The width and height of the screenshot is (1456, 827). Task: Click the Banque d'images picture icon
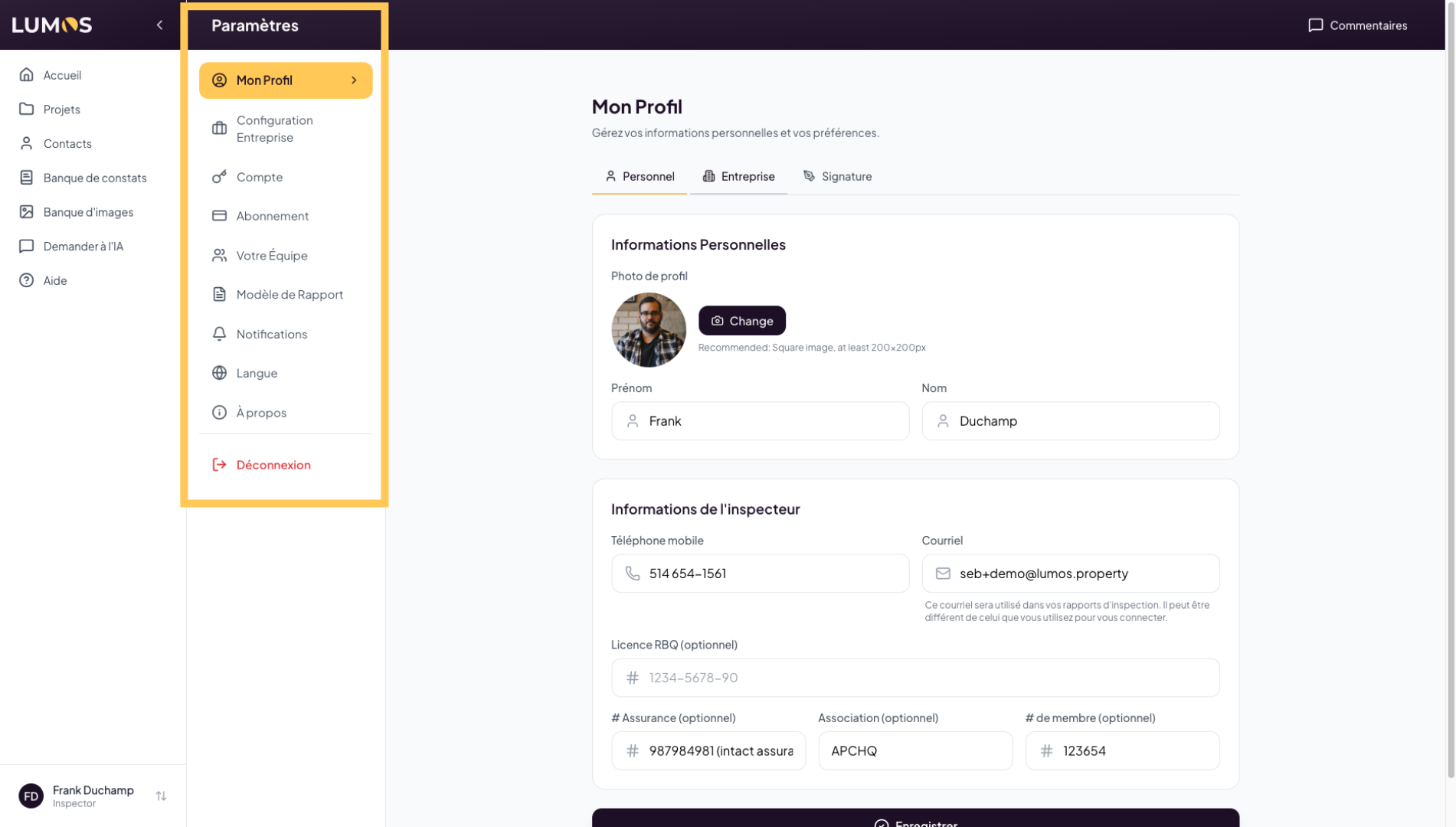(27, 212)
